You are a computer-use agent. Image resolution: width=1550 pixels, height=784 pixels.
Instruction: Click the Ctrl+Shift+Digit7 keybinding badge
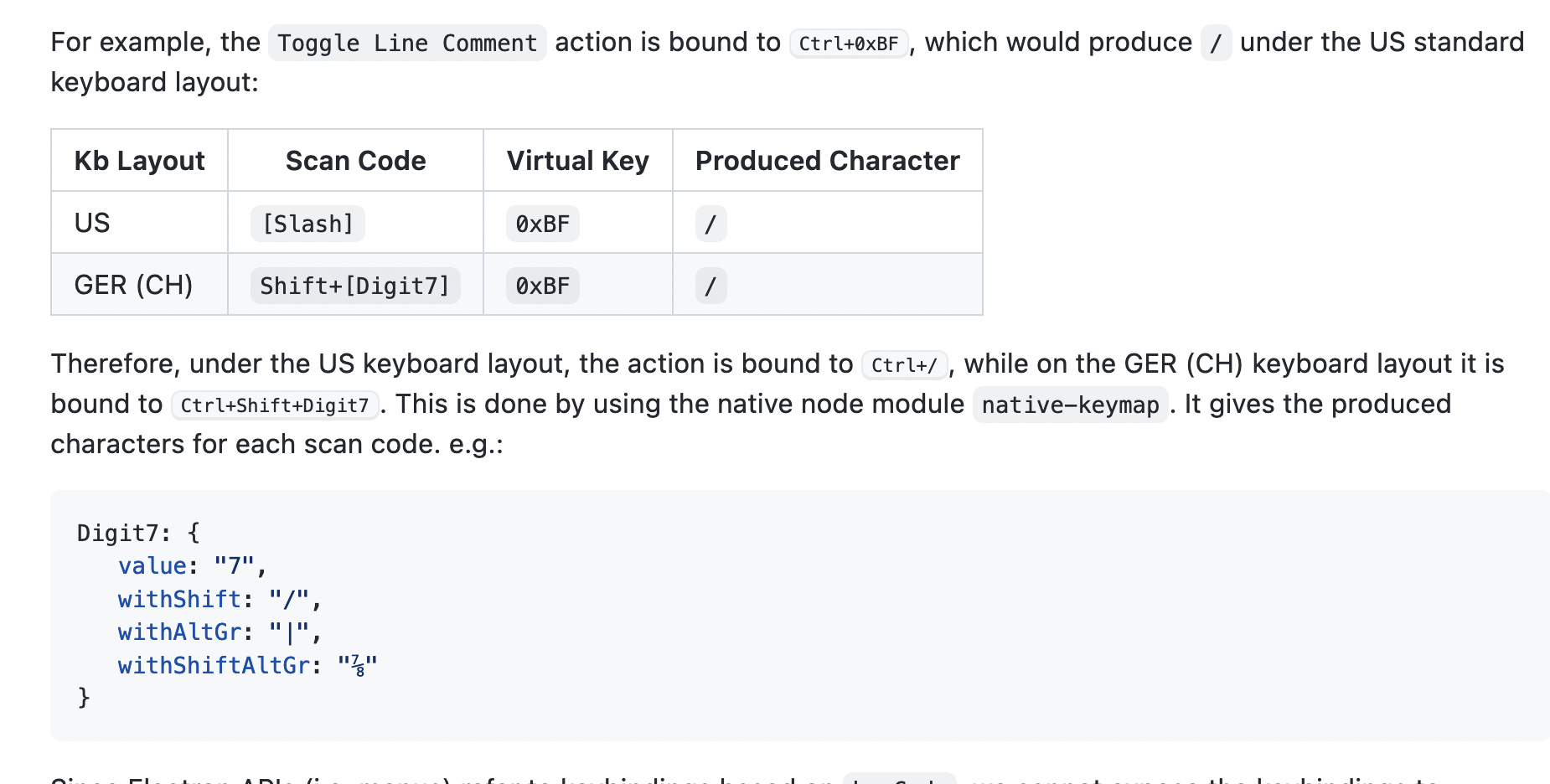[x=275, y=405]
